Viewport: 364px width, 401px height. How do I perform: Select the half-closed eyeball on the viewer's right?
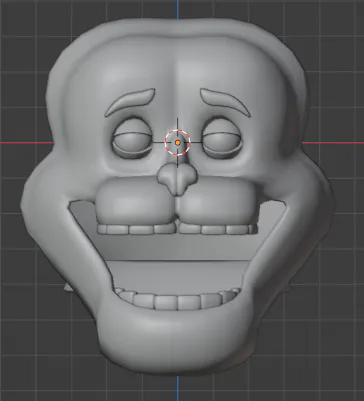[x=222, y=138]
